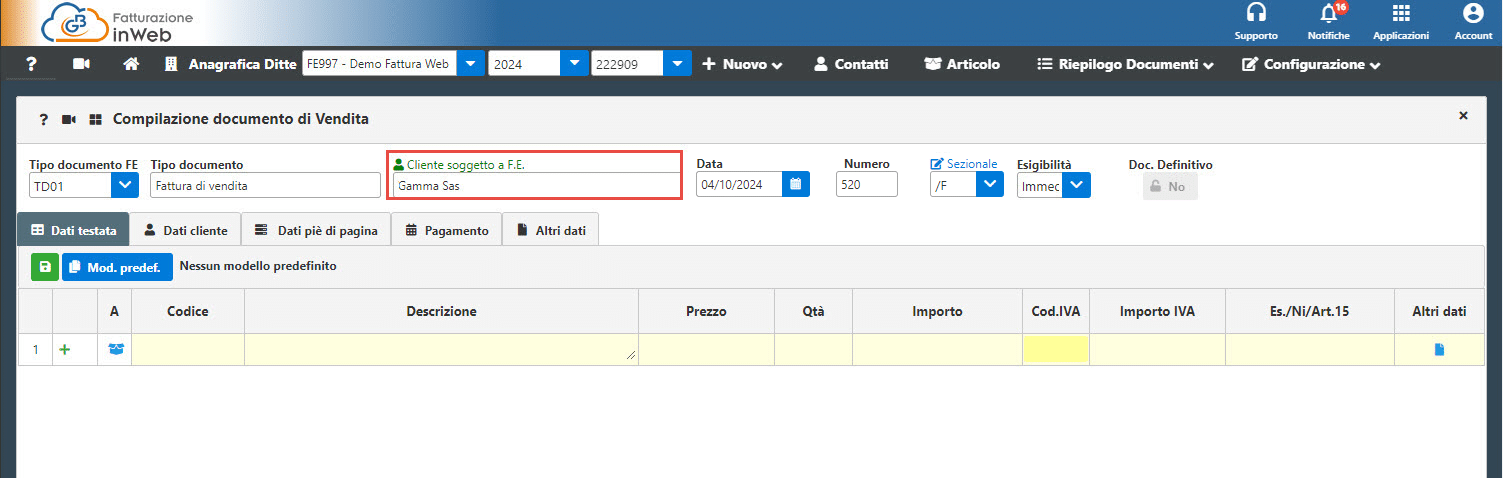Open the article box icon in row 1

point(115,350)
